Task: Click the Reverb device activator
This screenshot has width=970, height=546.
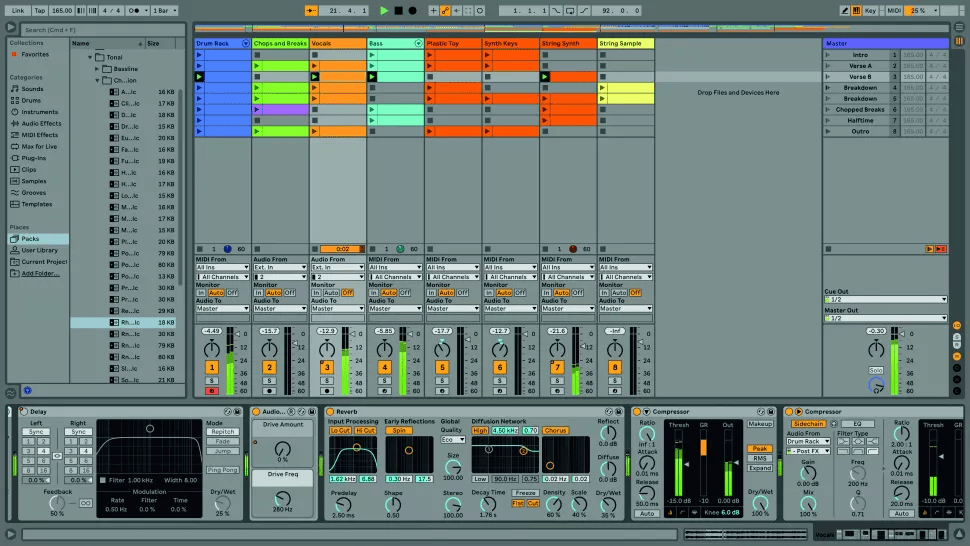Action: pyautogui.click(x=331, y=412)
